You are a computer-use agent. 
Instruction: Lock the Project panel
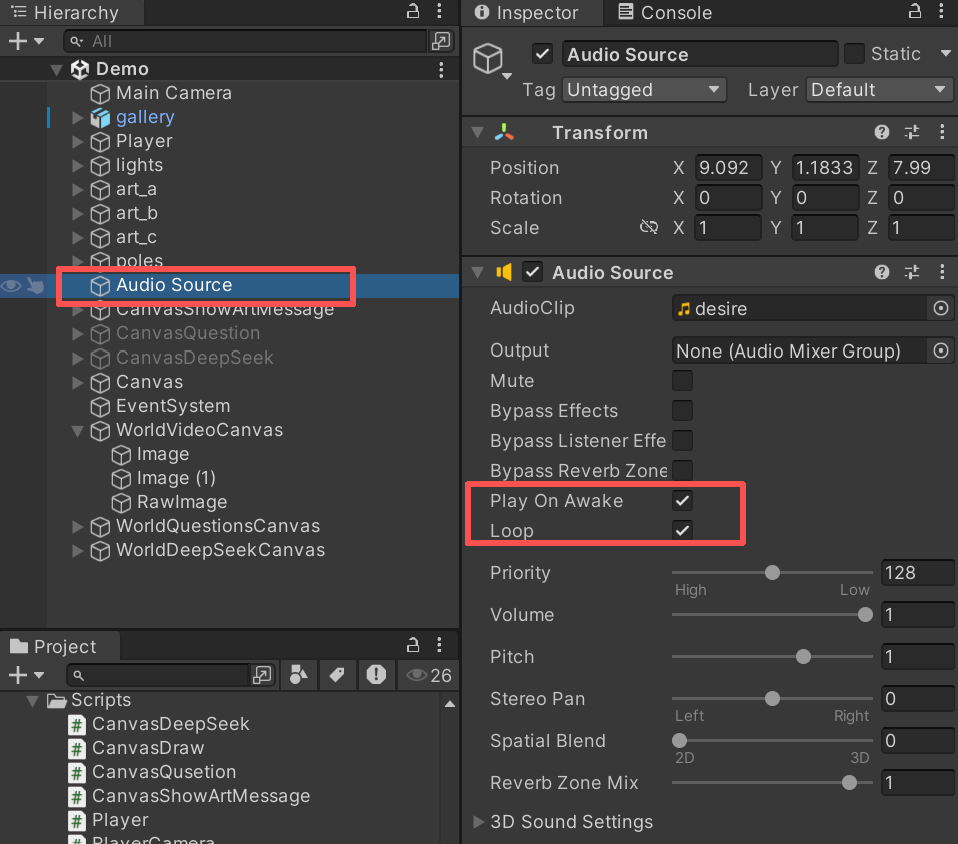pos(413,645)
